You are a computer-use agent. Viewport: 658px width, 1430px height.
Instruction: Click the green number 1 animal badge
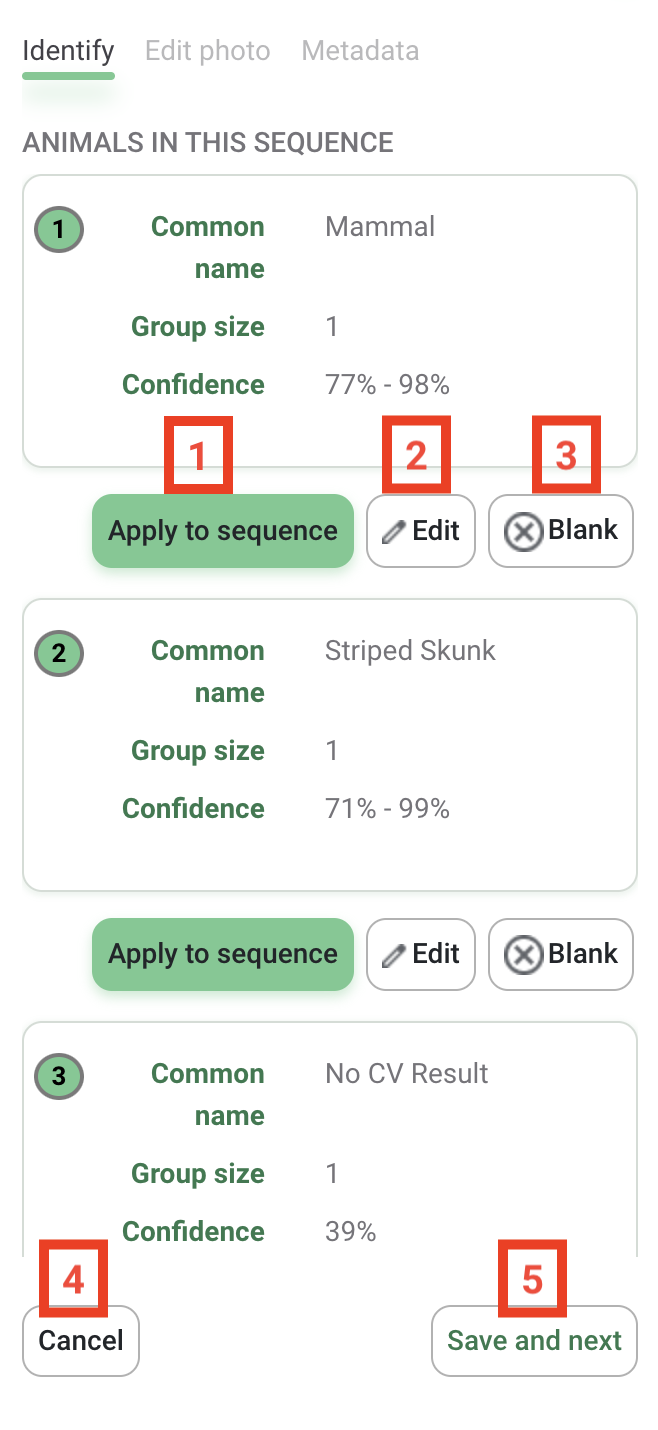(59, 229)
